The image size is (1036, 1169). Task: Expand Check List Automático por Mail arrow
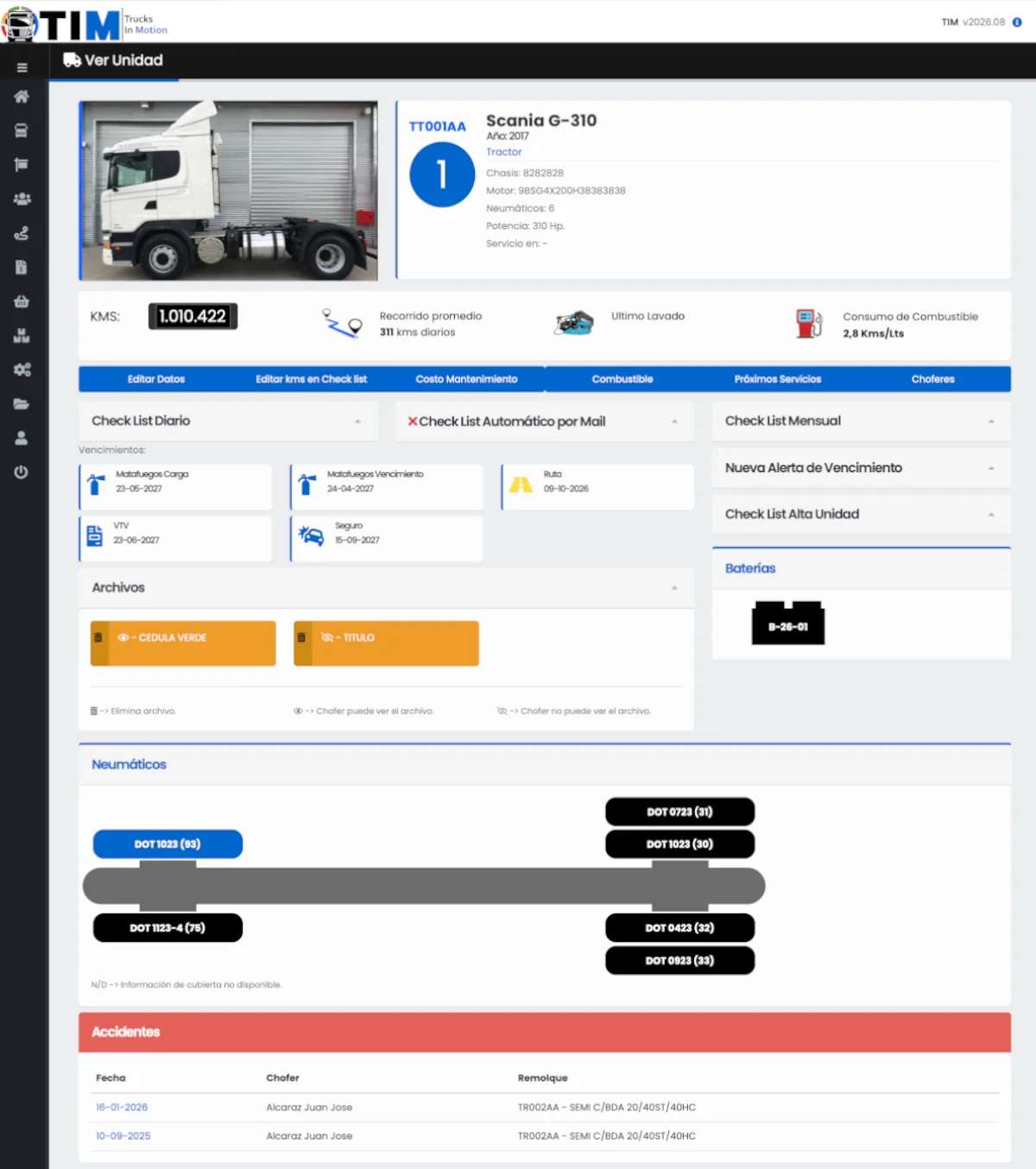[675, 421]
